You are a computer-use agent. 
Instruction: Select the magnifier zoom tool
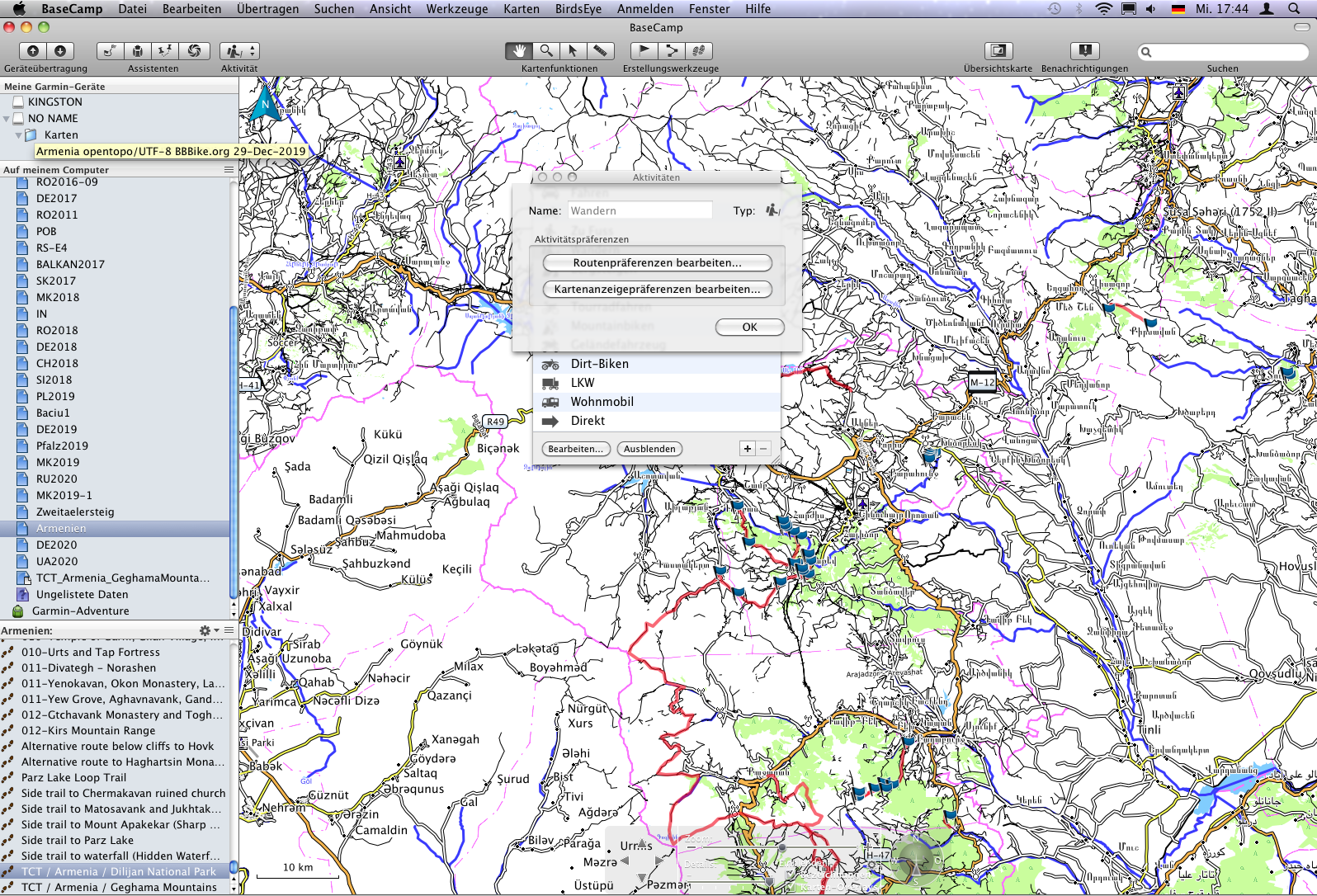point(546,51)
